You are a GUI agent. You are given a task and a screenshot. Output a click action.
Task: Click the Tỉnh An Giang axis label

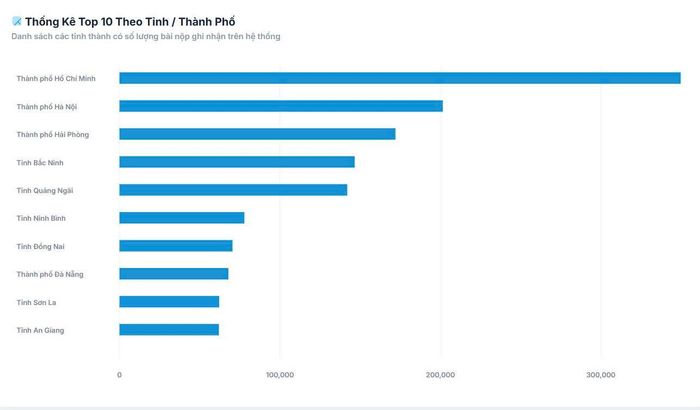tap(40, 331)
